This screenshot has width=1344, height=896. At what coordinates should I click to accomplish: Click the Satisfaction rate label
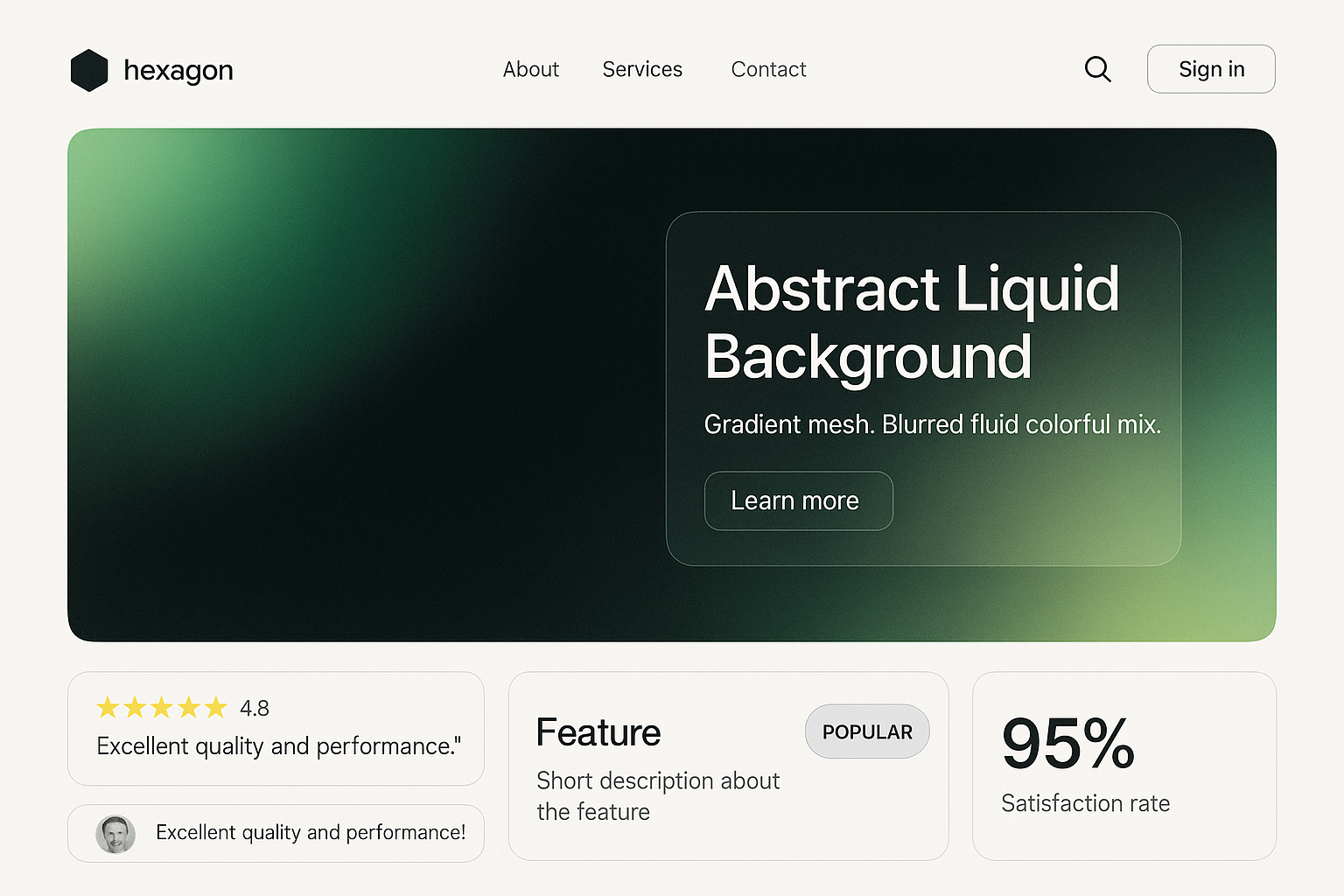[1085, 803]
